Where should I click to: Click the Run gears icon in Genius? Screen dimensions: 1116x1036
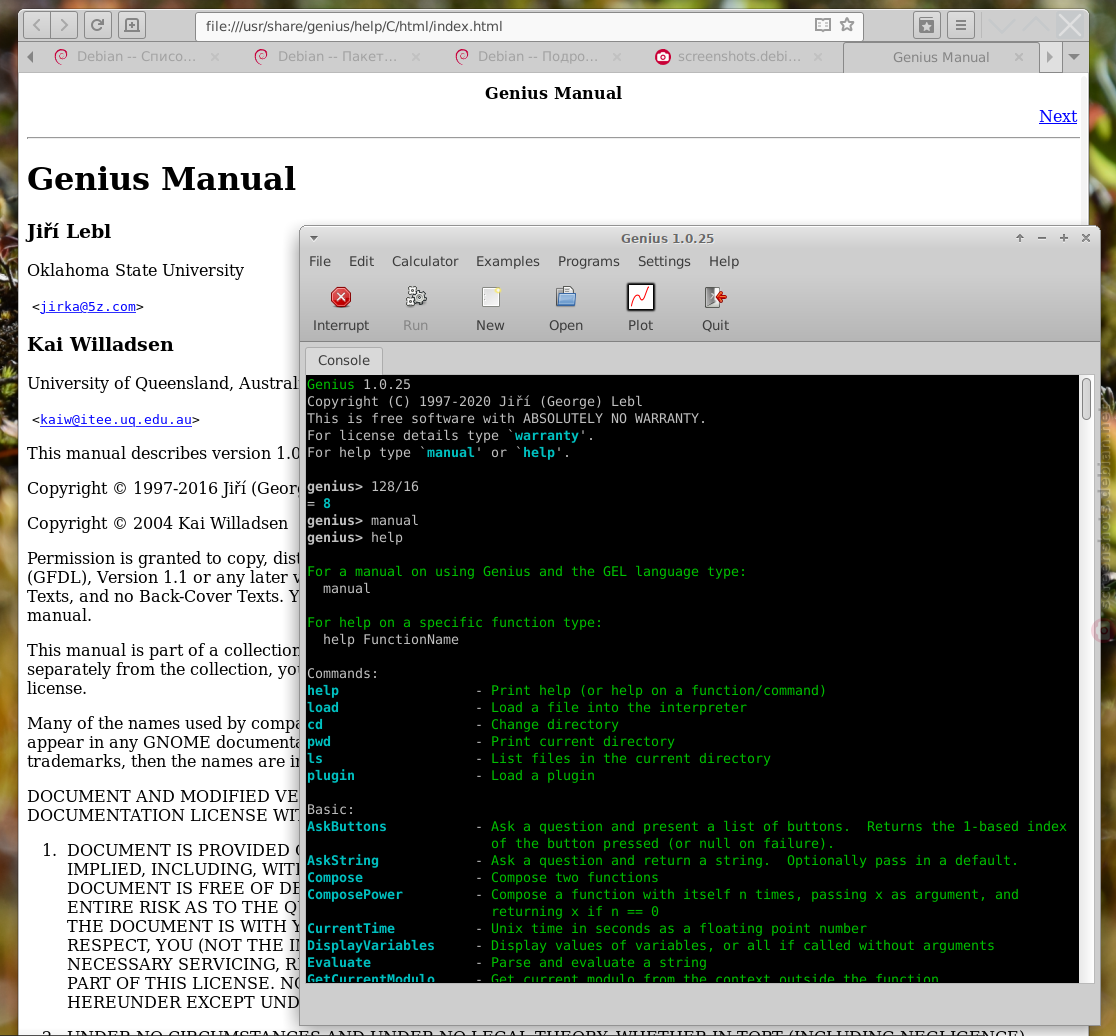click(416, 297)
